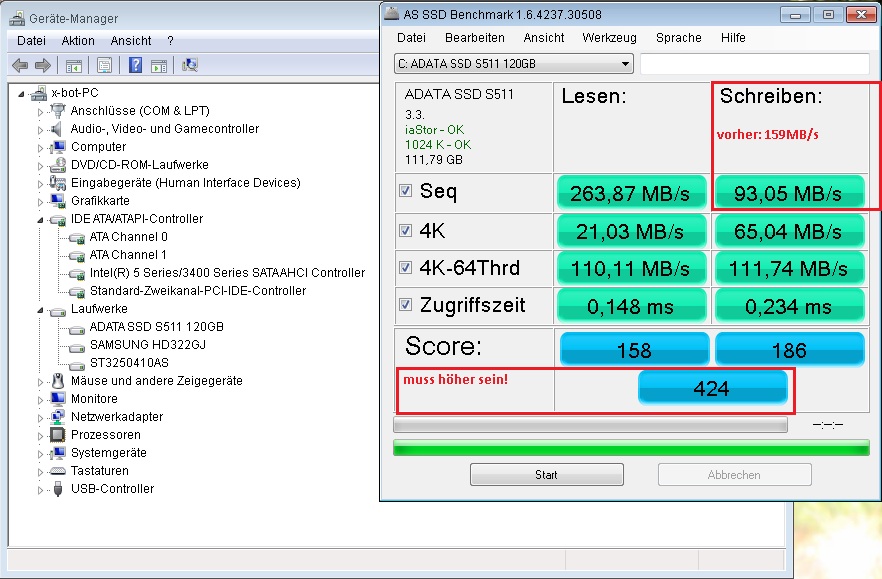Click the total score 424 field

[712, 388]
